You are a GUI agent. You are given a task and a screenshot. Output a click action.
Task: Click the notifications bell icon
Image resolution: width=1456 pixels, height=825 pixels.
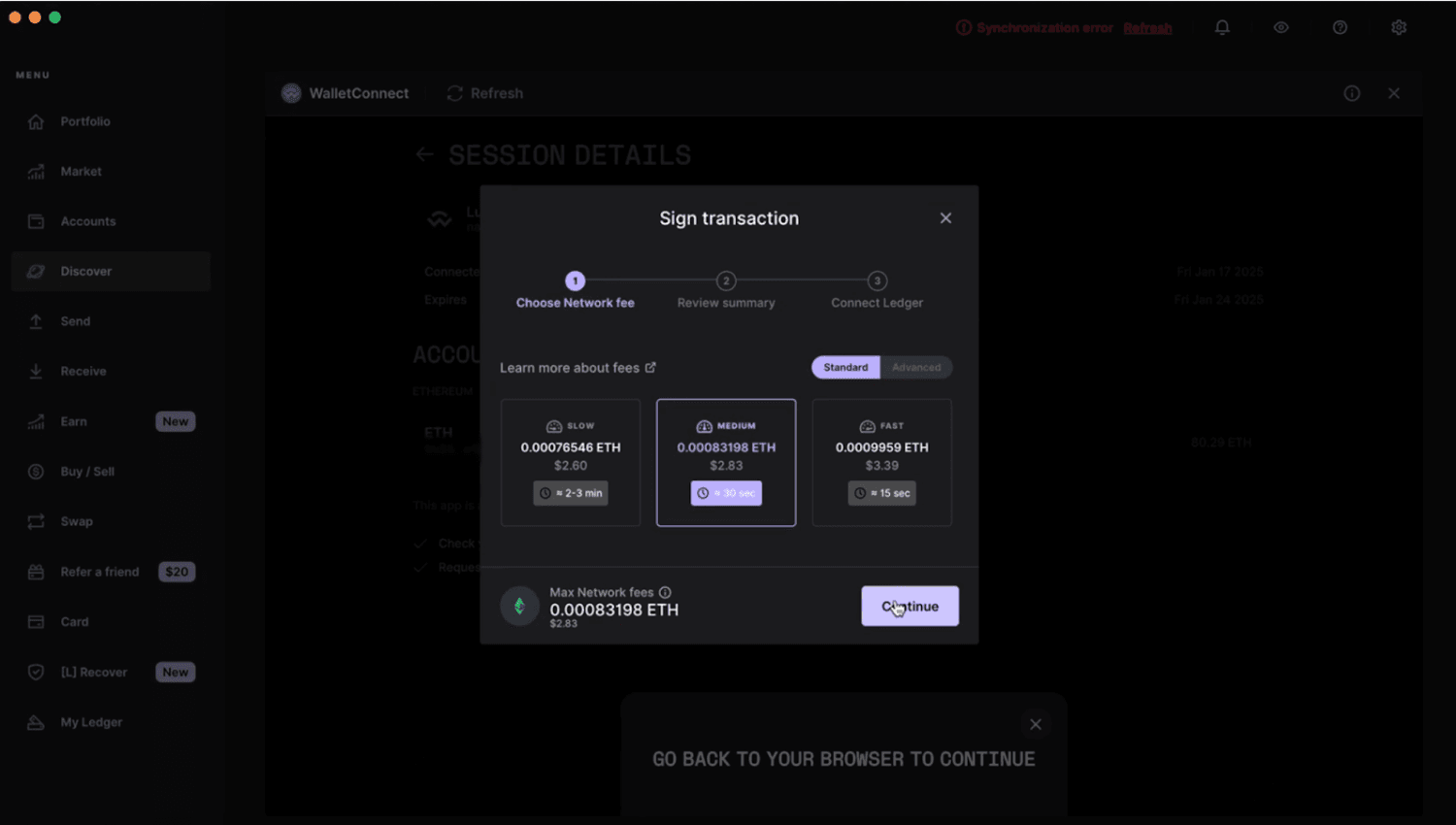pyautogui.click(x=1222, y=27)
